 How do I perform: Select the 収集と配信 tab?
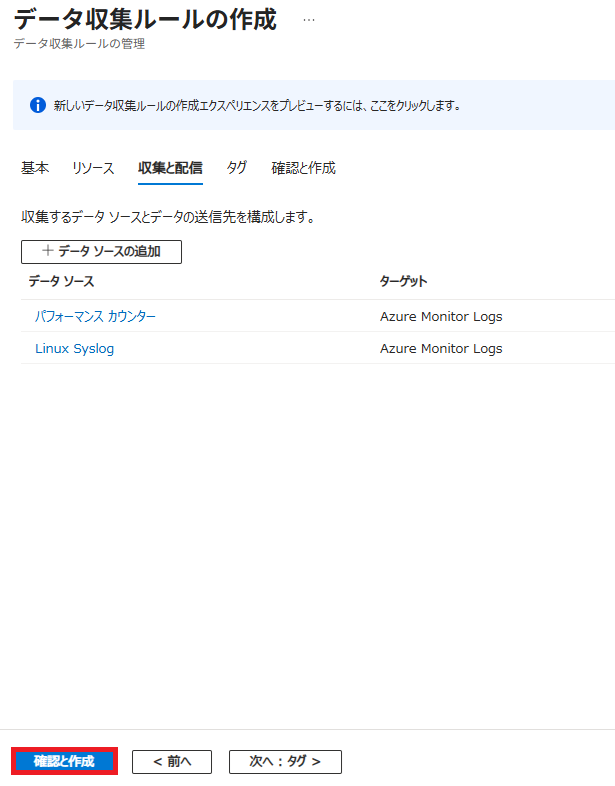(x=170, y=168)
